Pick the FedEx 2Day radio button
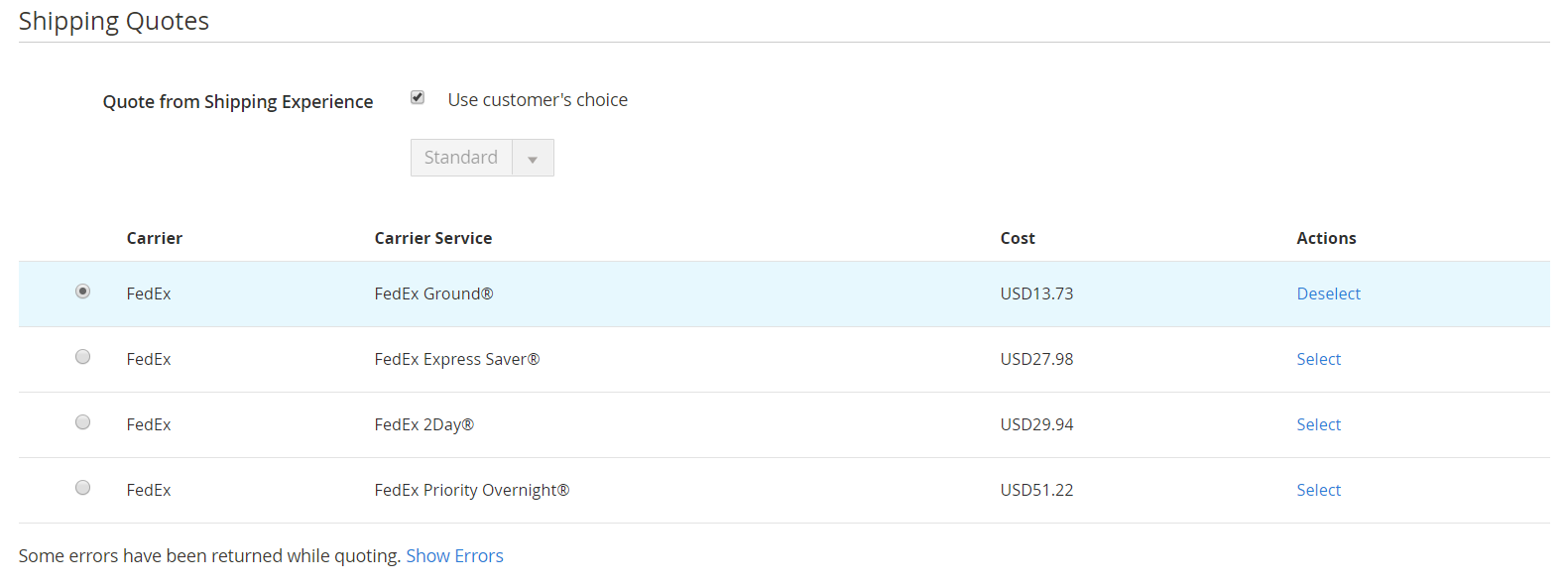The image size is (1568, 586). (x=83, y=422)
